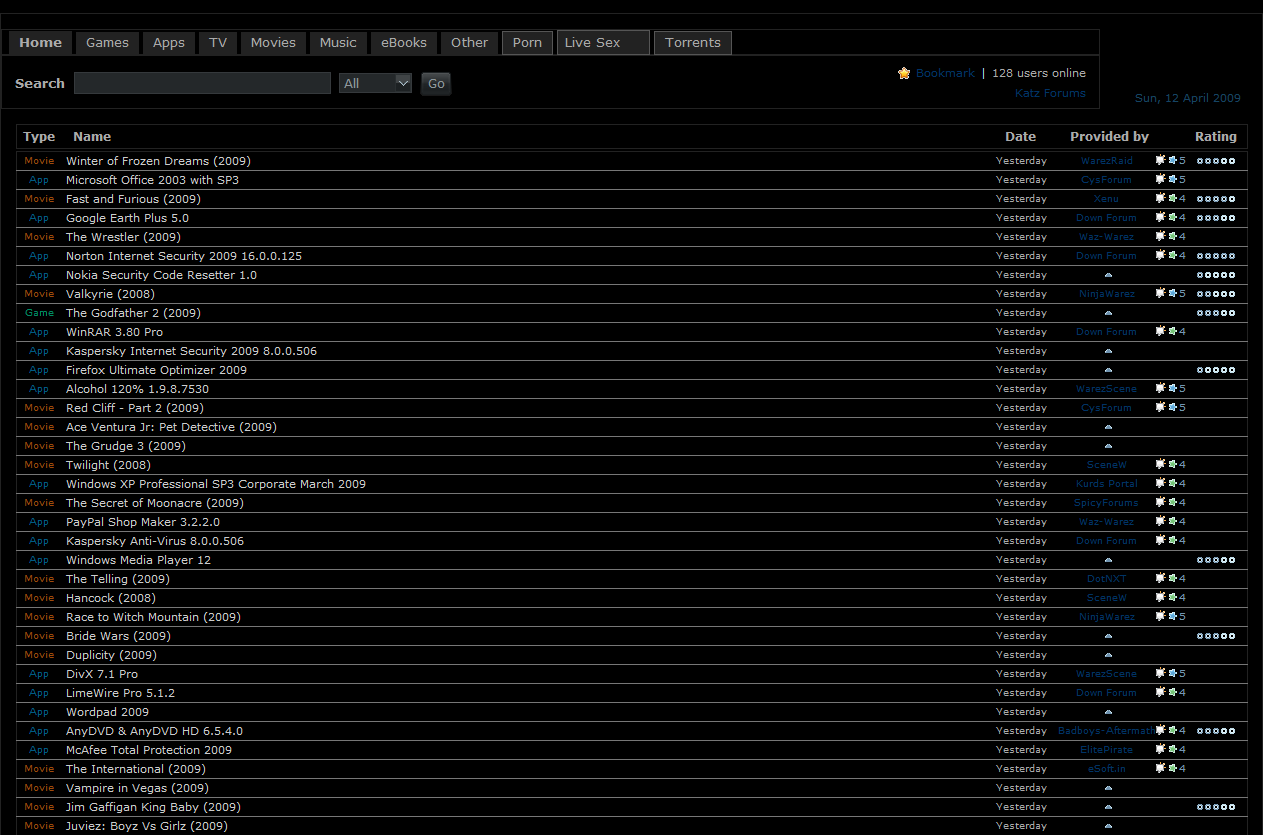Click inside the Search text field

tap(202, 83)
